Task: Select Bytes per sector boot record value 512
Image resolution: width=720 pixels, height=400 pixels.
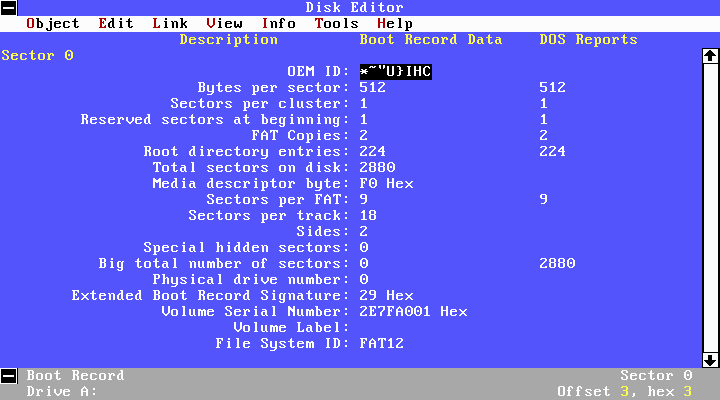Action: coord(372,87)
